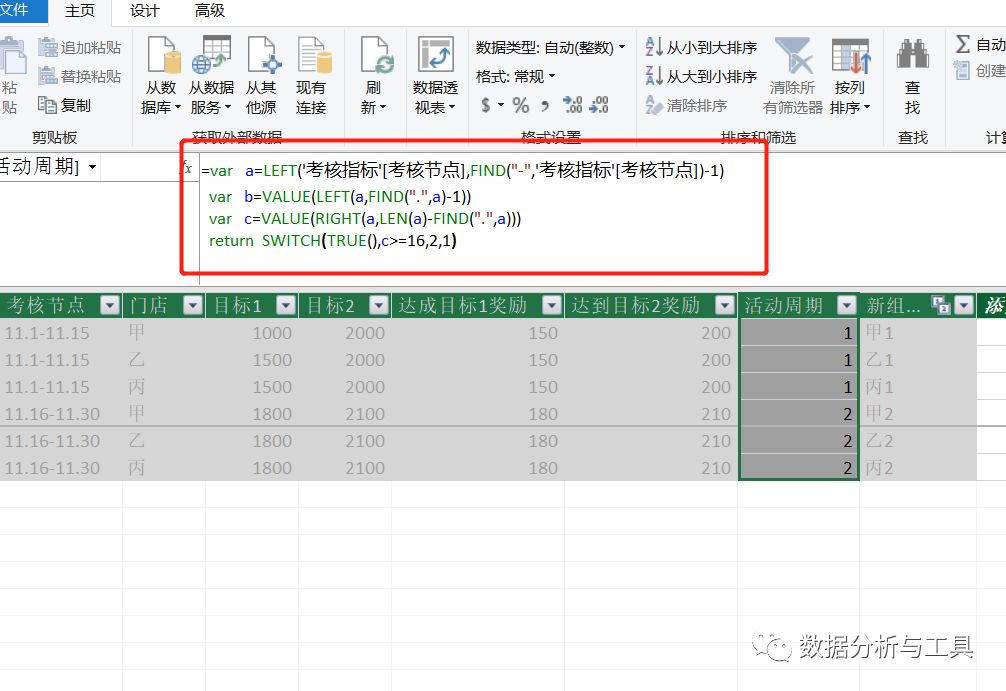
Task: Click the 复制 (Copy) button
Action: click(x=63, y=103)
